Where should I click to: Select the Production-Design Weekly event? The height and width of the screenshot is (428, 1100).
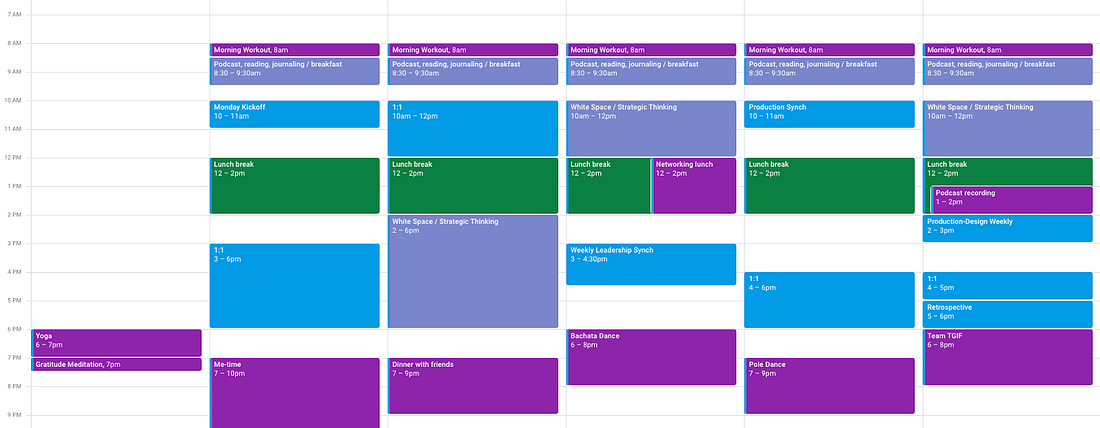[x=1007, y=229]
